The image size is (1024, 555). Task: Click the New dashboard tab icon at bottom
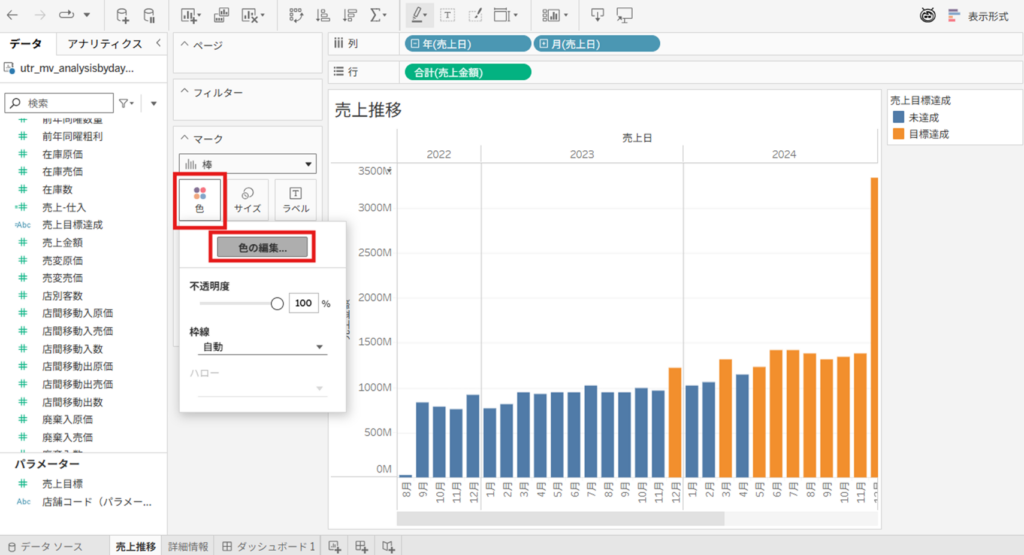point(361,546)
